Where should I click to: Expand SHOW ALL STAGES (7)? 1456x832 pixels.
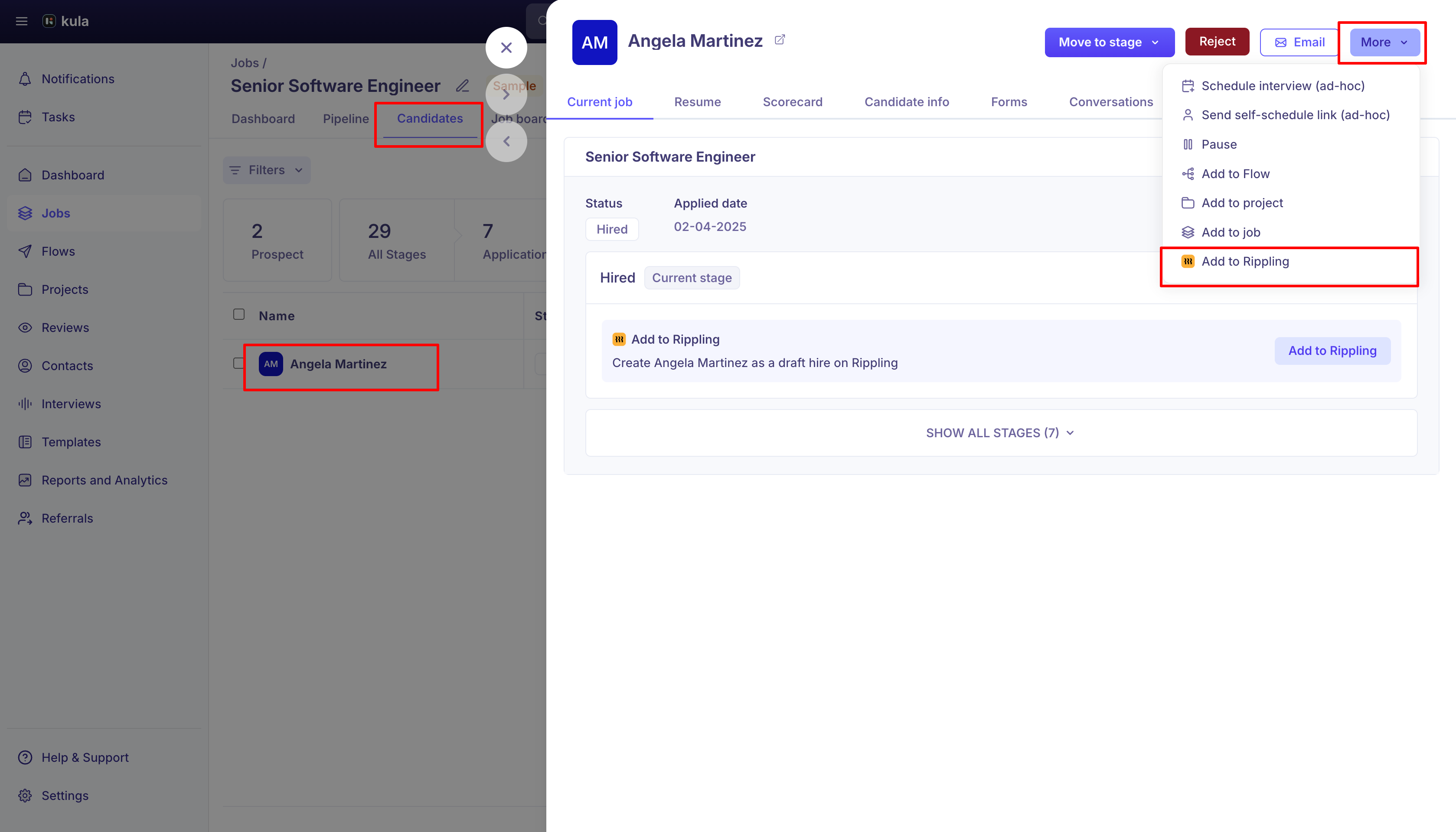1000,433
